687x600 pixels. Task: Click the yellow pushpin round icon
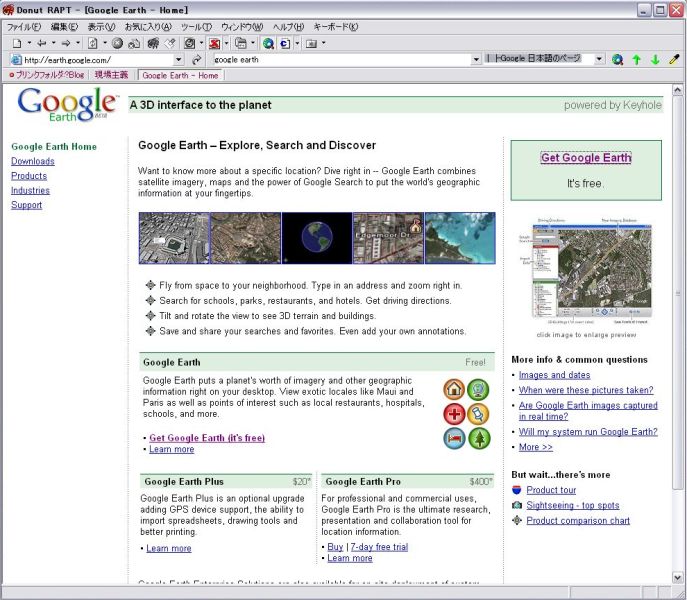[x=478, y=414]
